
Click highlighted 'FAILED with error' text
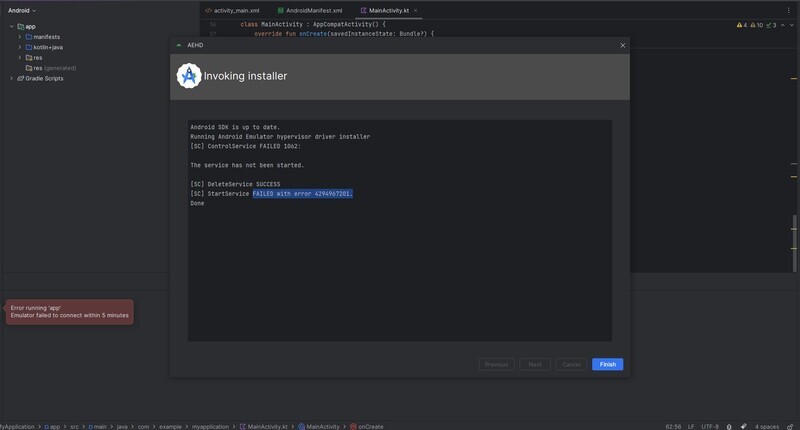[303, 194]
